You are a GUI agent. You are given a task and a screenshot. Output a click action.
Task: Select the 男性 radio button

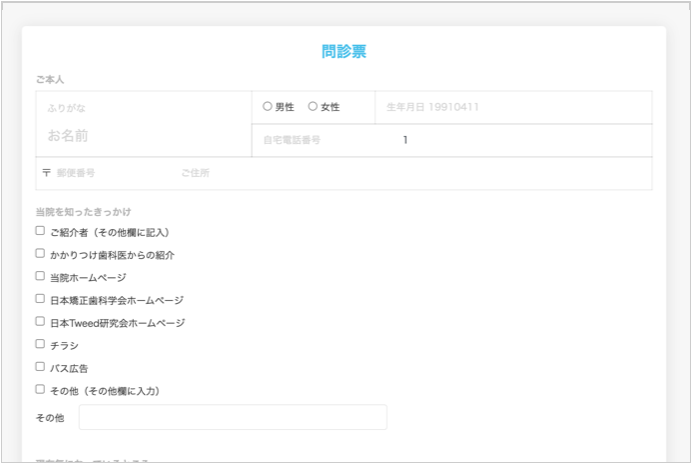coord(267,107)
